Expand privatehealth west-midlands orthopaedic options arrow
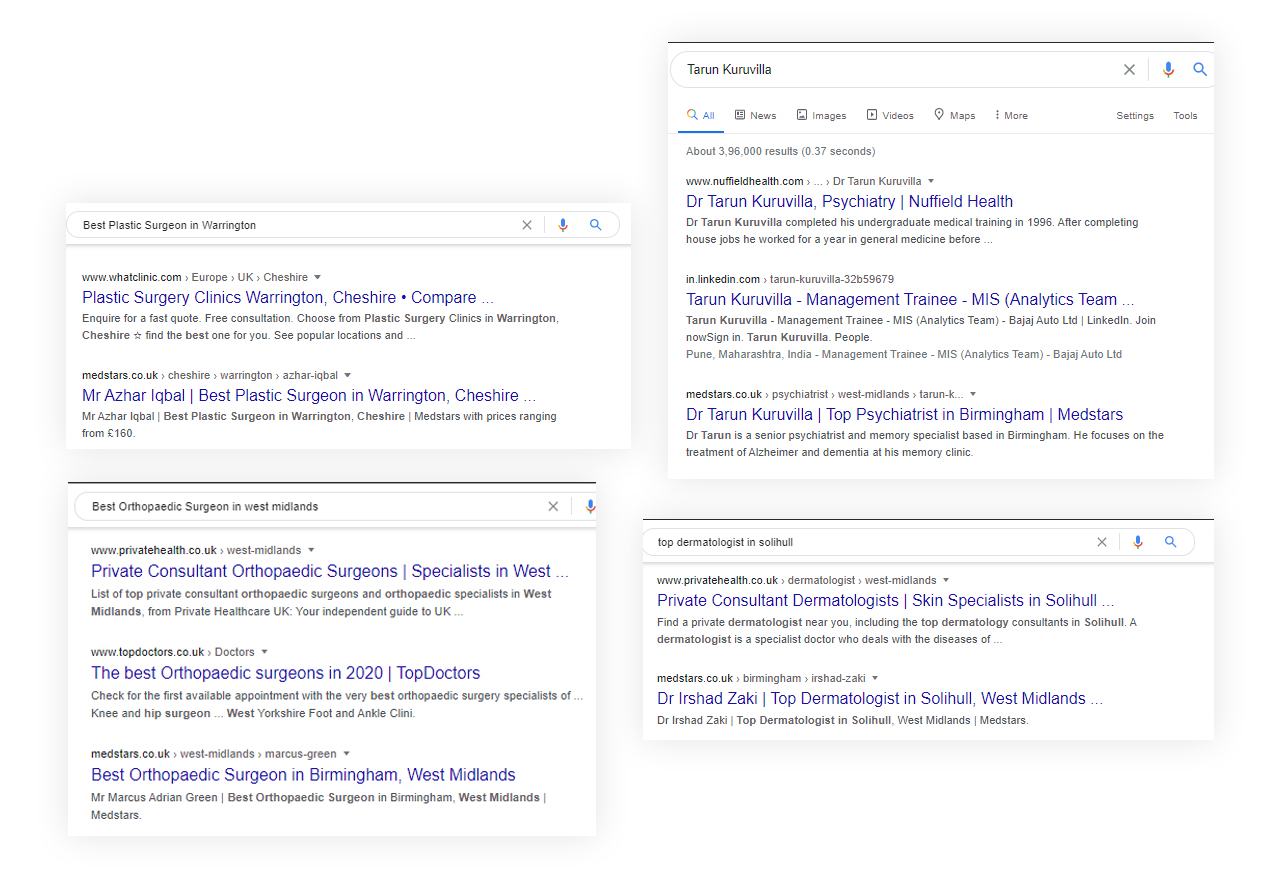Screen dimensions: 1280x896 pyautogui.click(x=311, y=550)
